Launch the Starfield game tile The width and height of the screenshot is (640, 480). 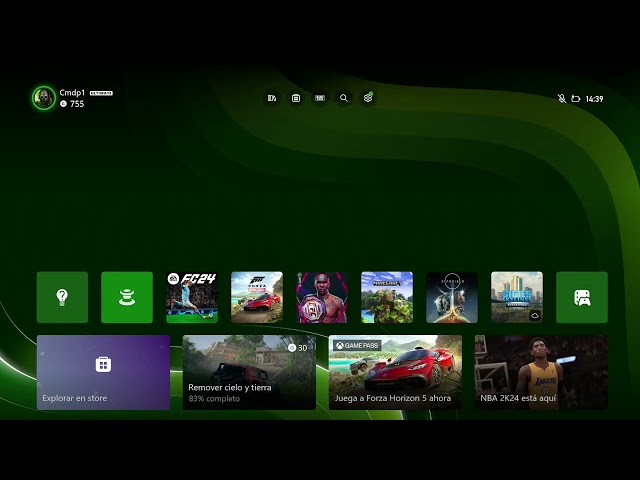[452, 297]
